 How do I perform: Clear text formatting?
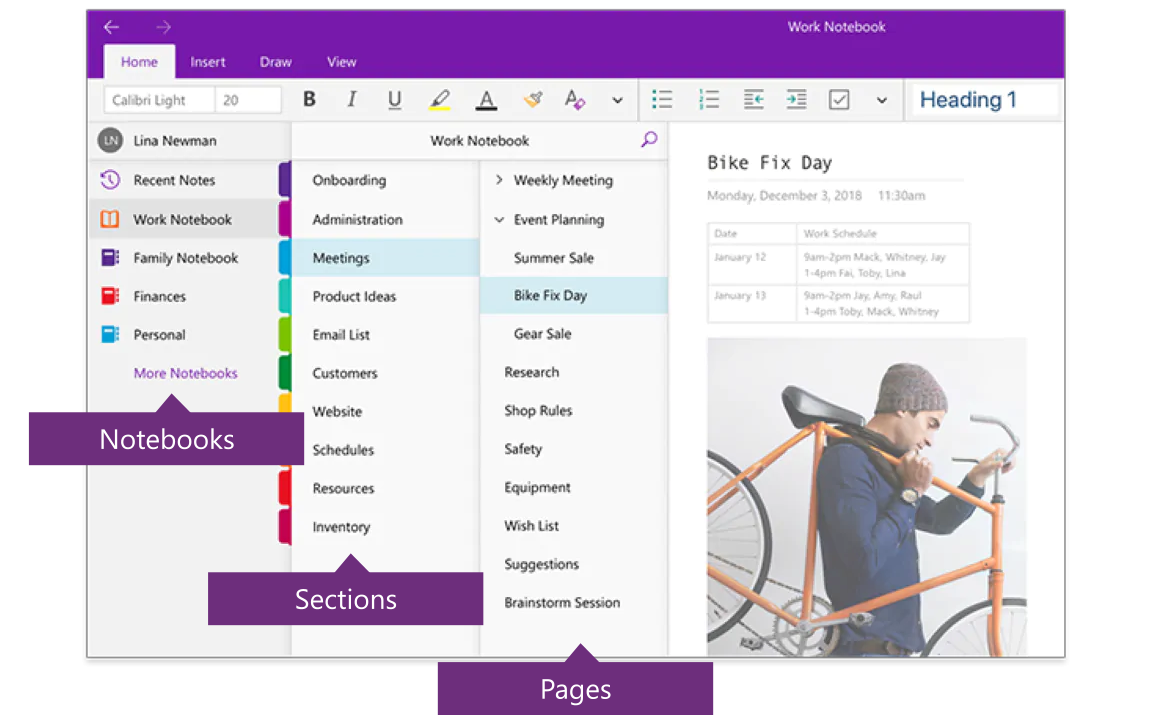pyautogui.click(x=575, y=99)
